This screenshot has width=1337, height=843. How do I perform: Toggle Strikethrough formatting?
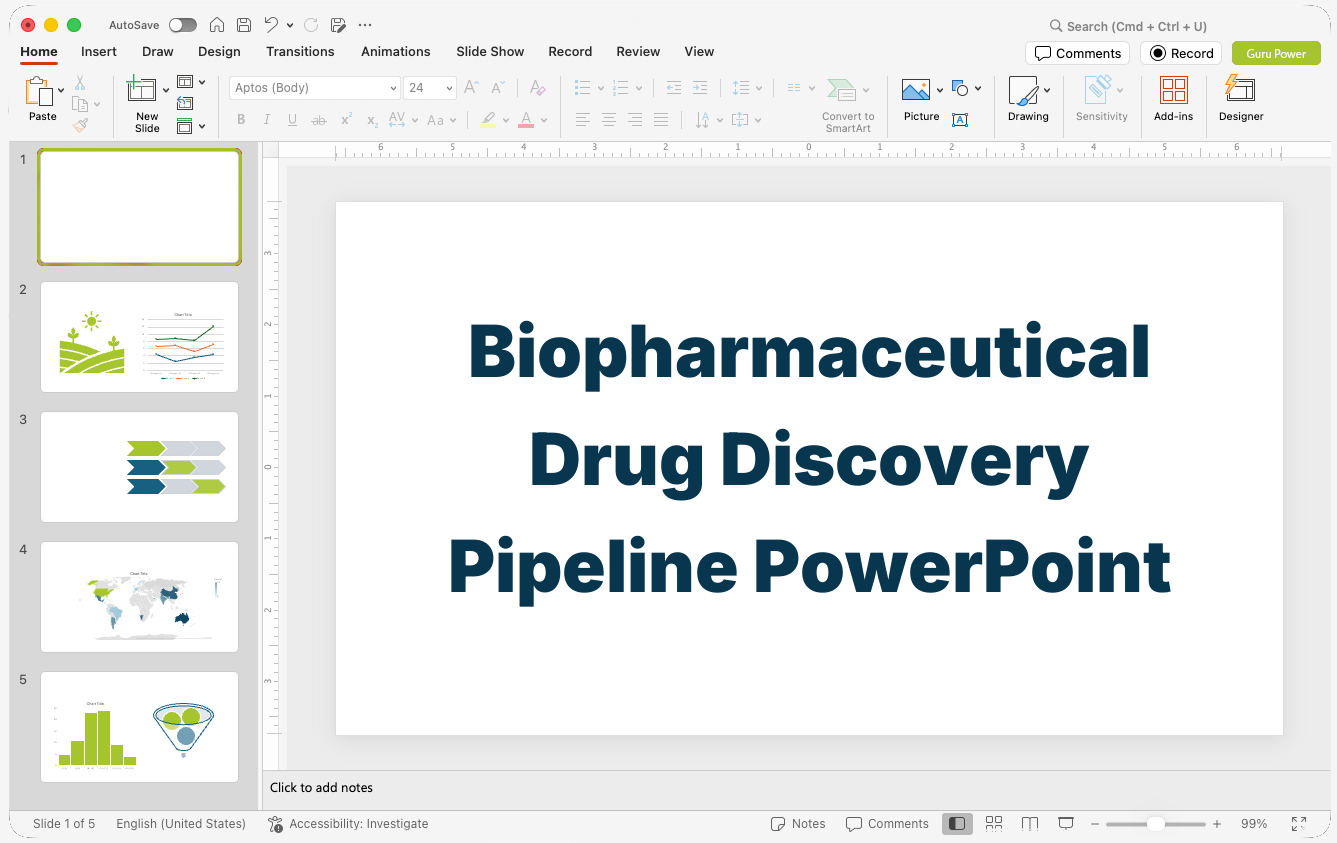pyautogui.click(x=319, y=120)
